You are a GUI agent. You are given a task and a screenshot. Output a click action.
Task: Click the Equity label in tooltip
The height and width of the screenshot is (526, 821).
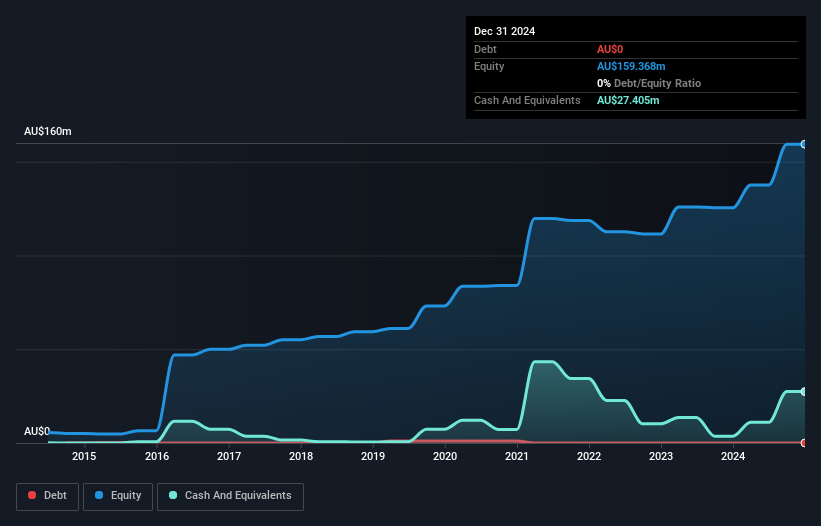pyautogui.click(x=489, y=66)
